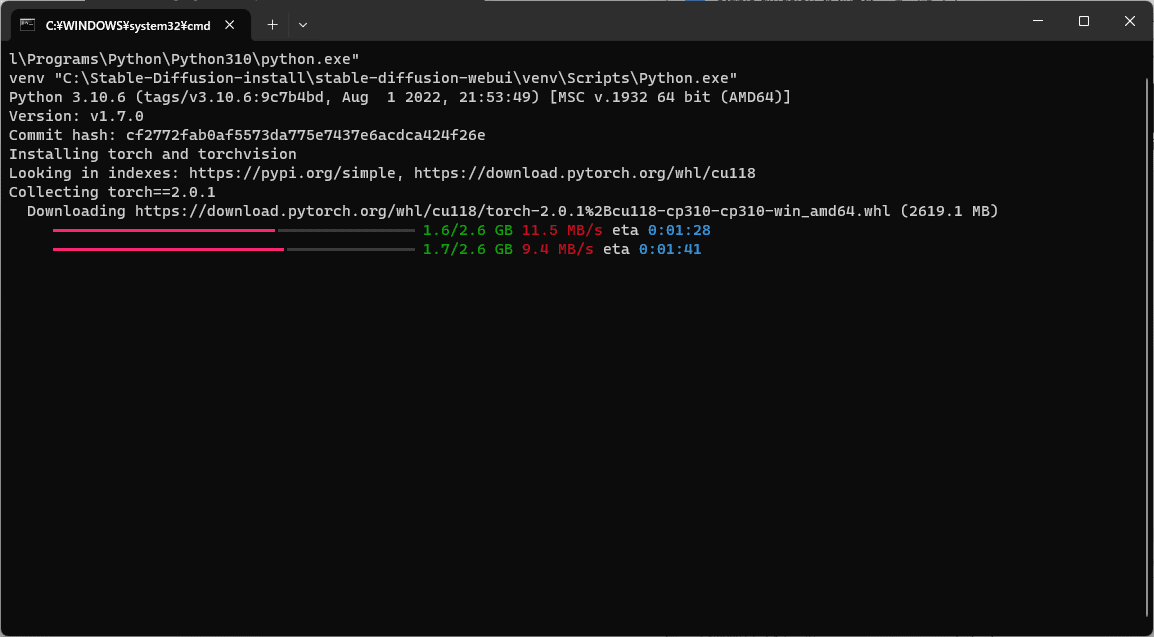1154x637 pixels.
Task: Click the cmd icon in the tab
Action: [x=28, y=24]
